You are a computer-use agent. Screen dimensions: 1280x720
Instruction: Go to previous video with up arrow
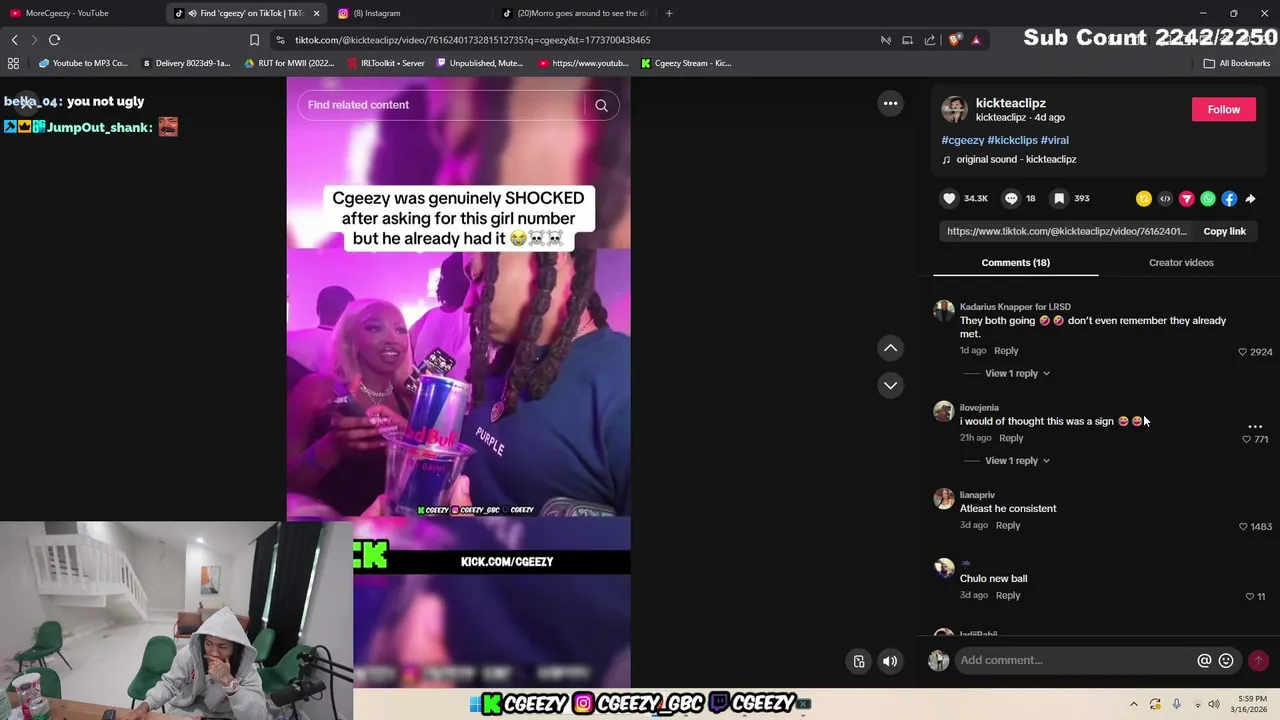890,348
